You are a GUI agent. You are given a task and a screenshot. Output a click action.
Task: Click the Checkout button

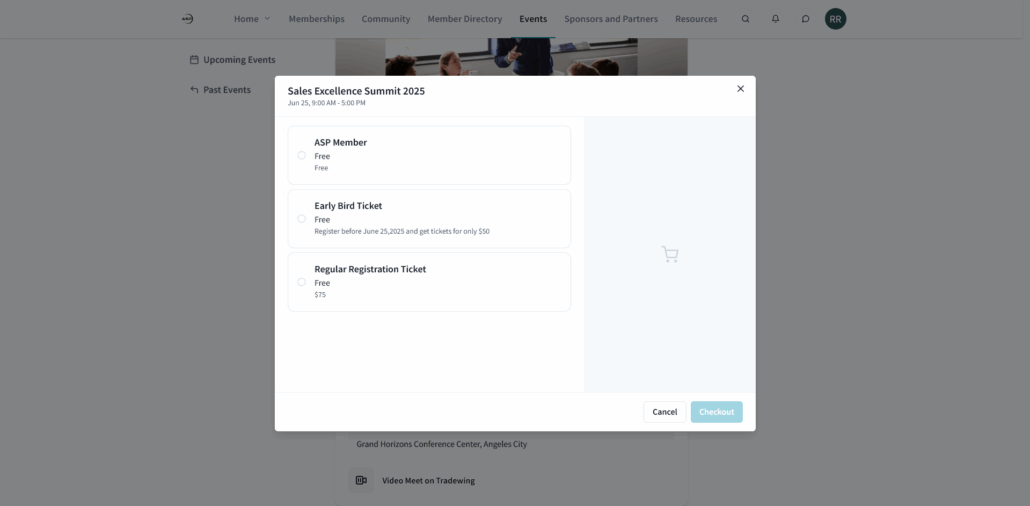click(716, 412)
